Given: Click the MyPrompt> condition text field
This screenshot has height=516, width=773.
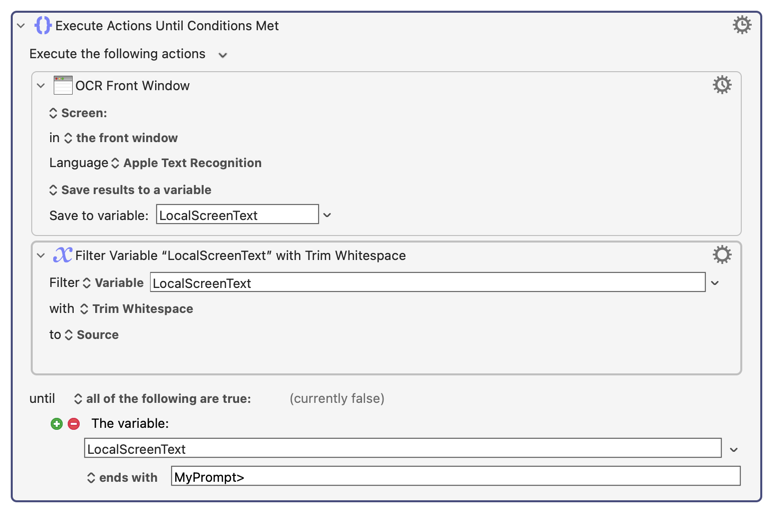Looking at the screenshot, I should (455, 478).
